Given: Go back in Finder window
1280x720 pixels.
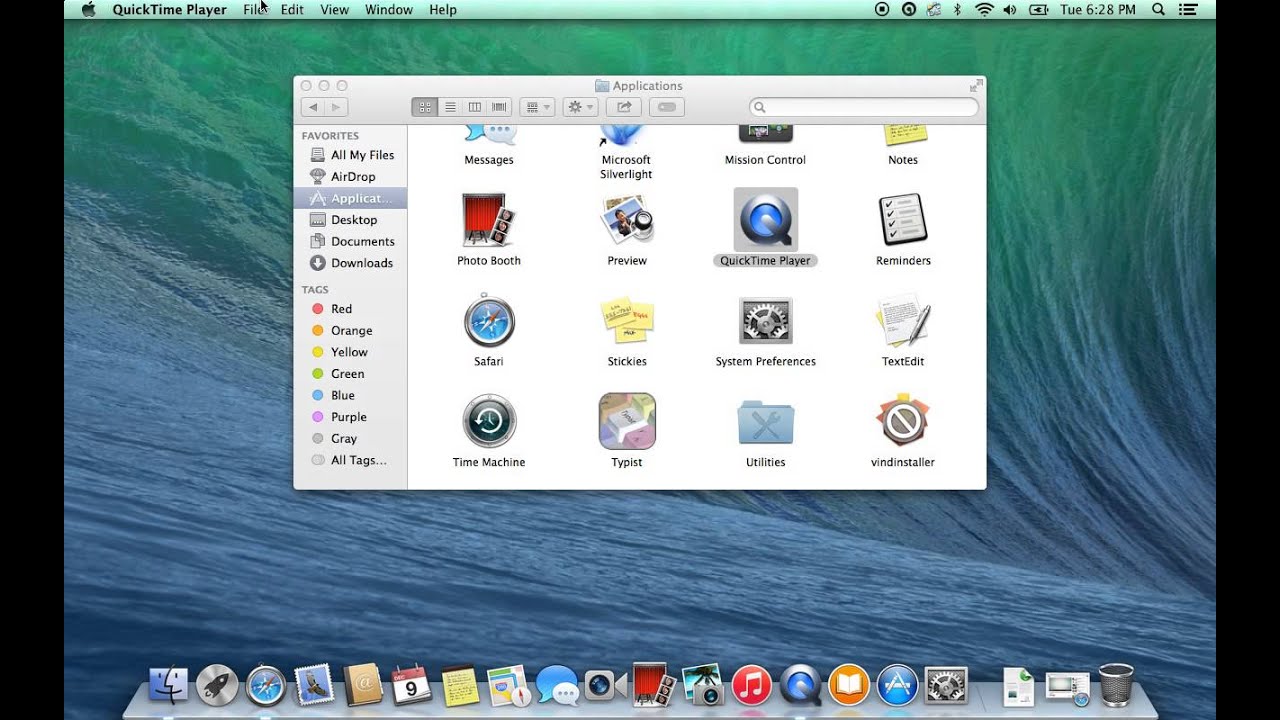Looking at the screenshot, I should (313, 107).
